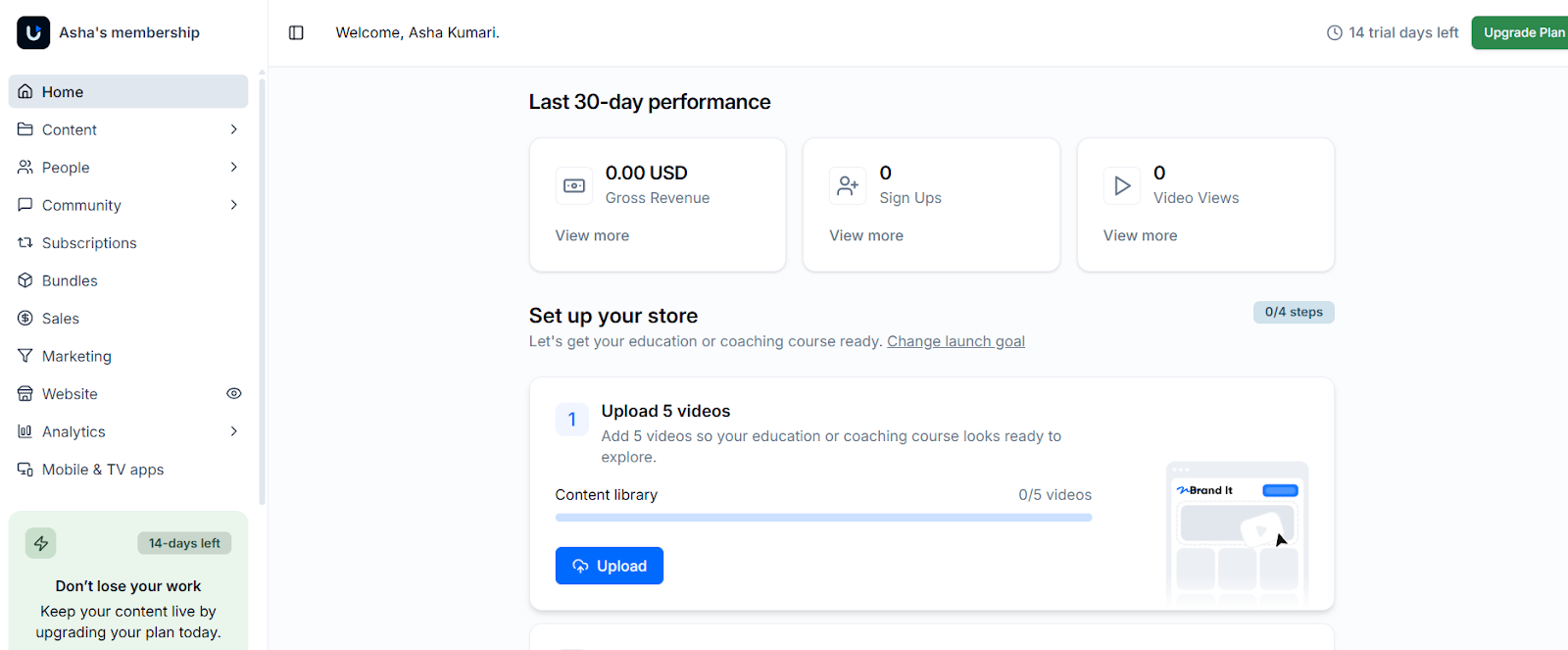Click the Content folder icon
The width and height of the screenshot is (1568, 650).
(x=25, y=129)
